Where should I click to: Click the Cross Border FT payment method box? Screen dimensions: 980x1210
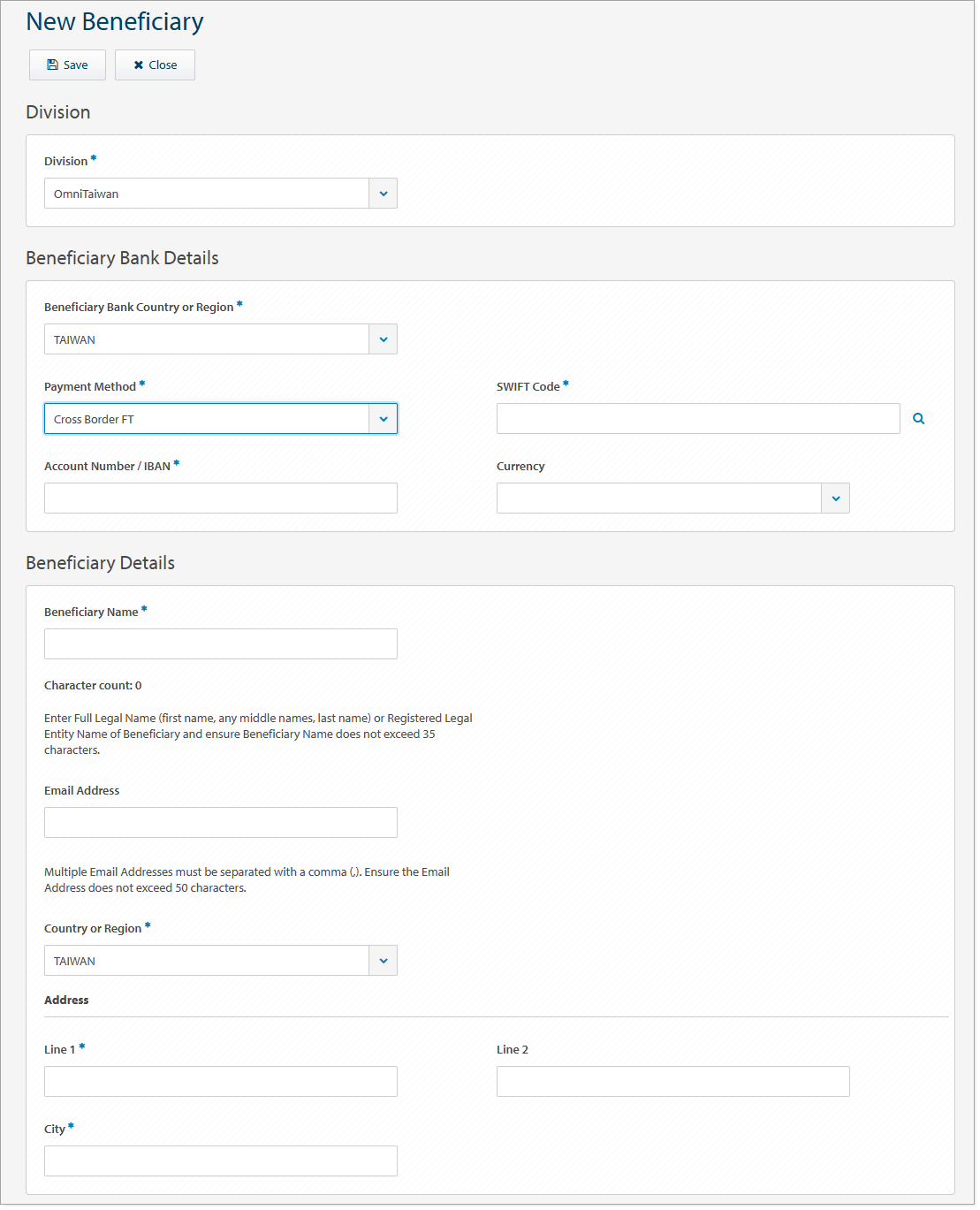(206, 419)
